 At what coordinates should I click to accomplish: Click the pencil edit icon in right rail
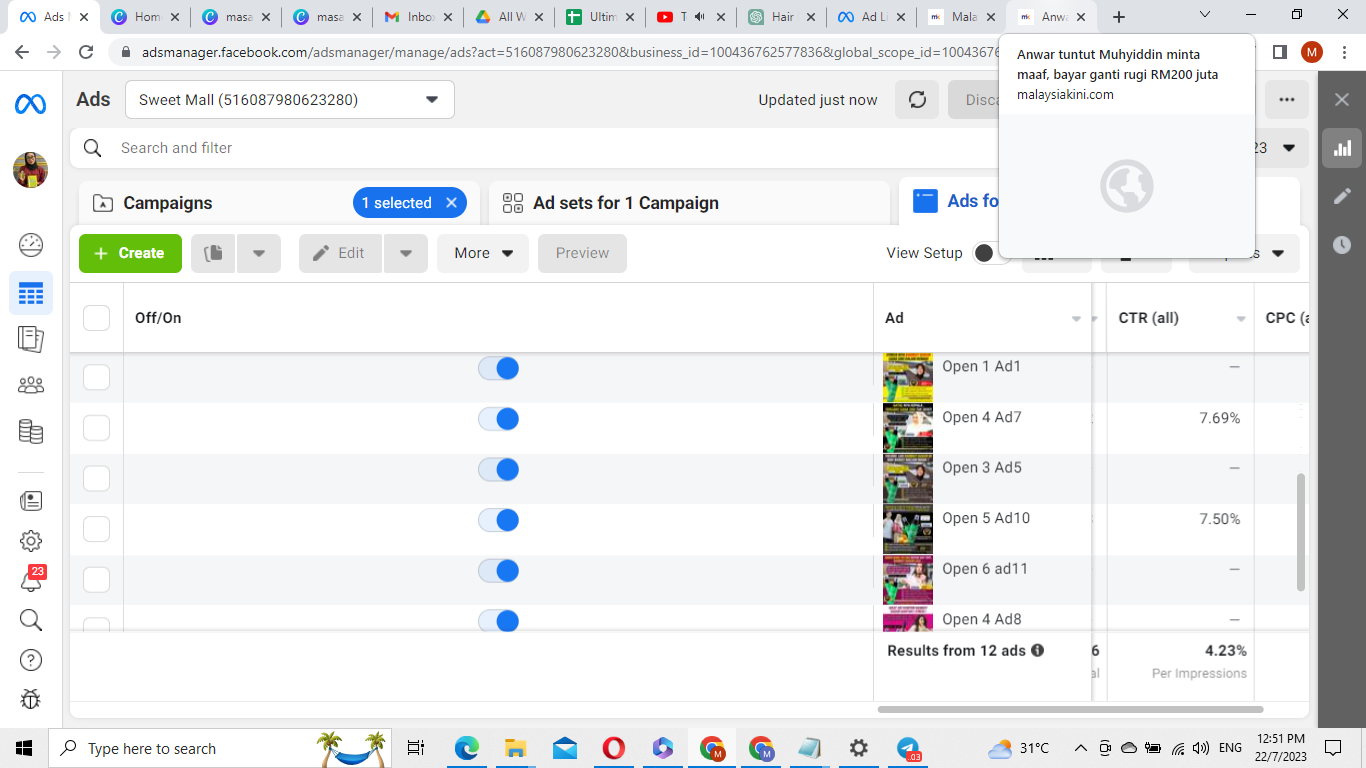(x=1342, y=196)
